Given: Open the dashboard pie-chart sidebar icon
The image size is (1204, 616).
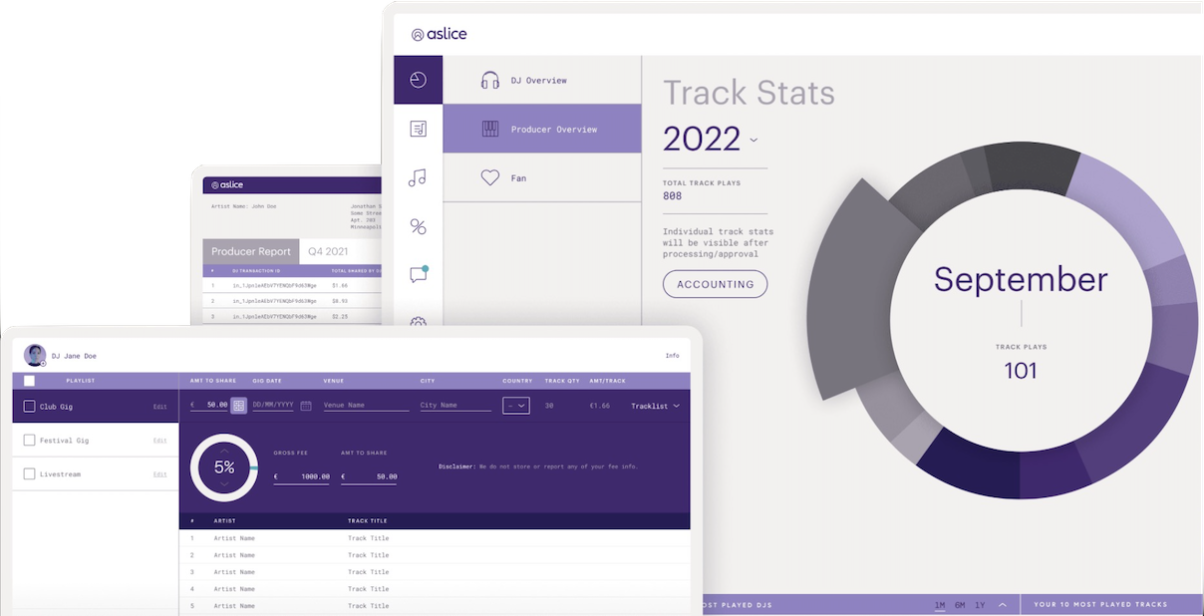Looking at the screenshot, I should (418, 80).
